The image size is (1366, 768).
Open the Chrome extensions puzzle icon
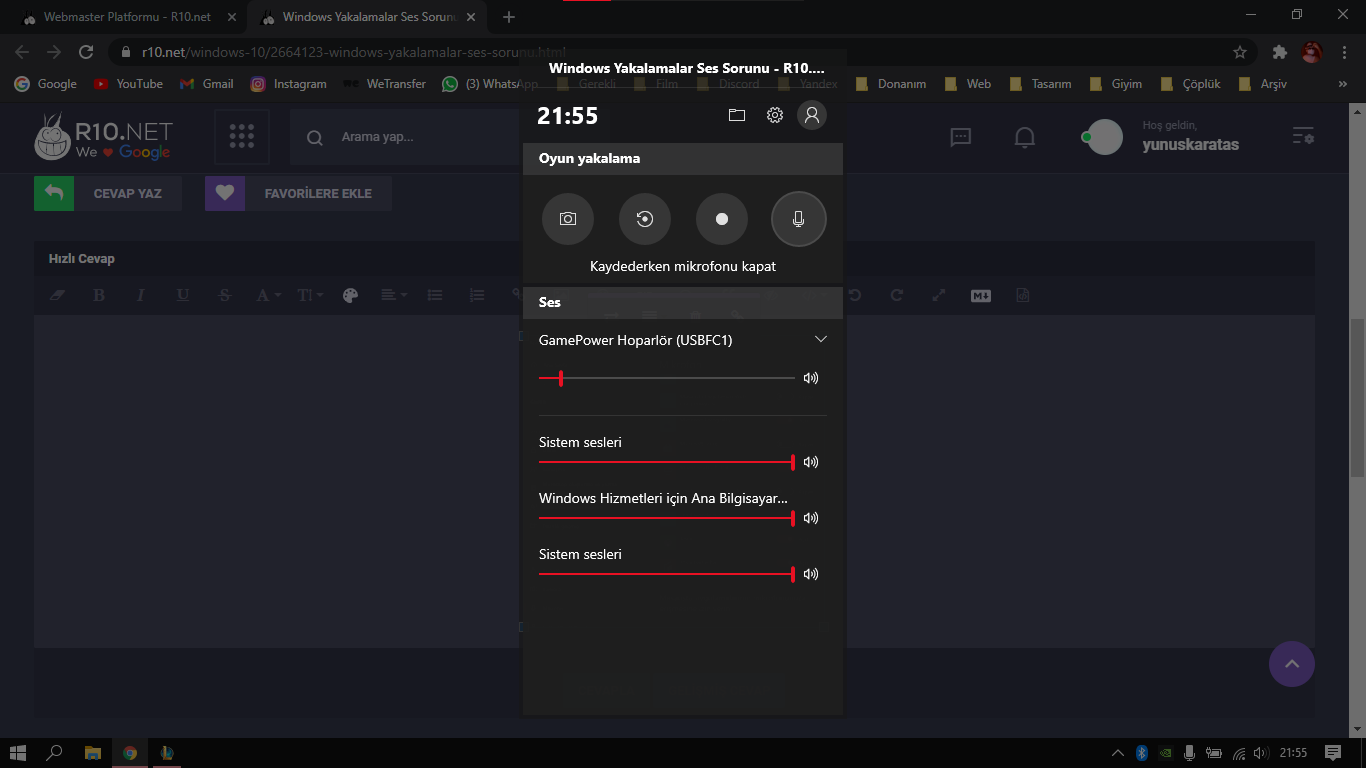(x=1279, y=52)
